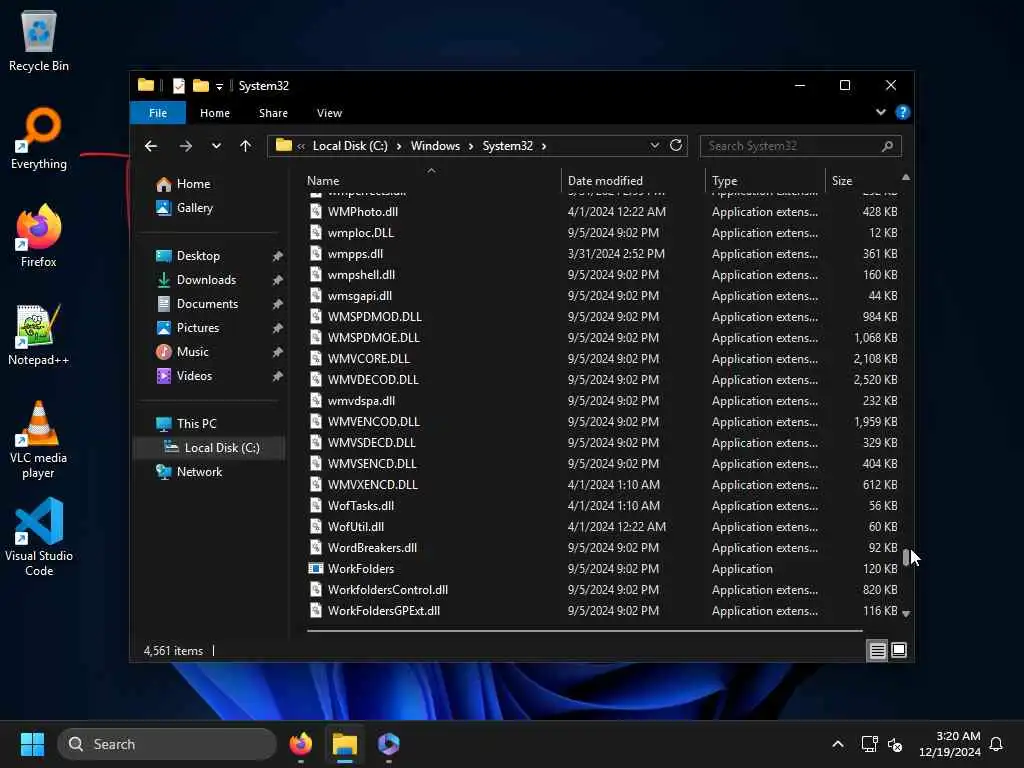Viewport: 1024px width, 768px height.
Task: Expand the ribbon with the chevron
Action: pos(880,112)
